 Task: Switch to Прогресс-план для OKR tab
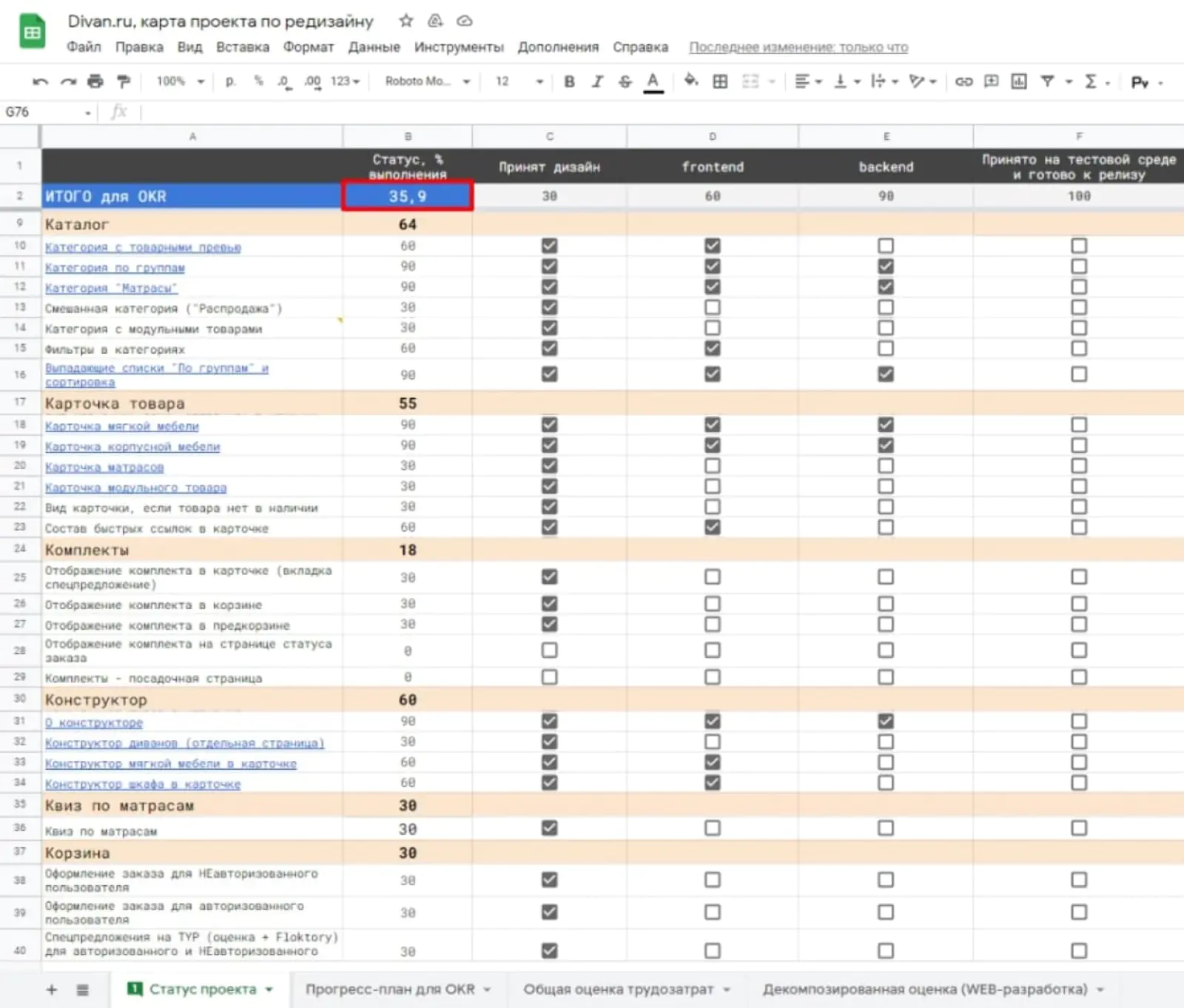[x=398, y=989]
